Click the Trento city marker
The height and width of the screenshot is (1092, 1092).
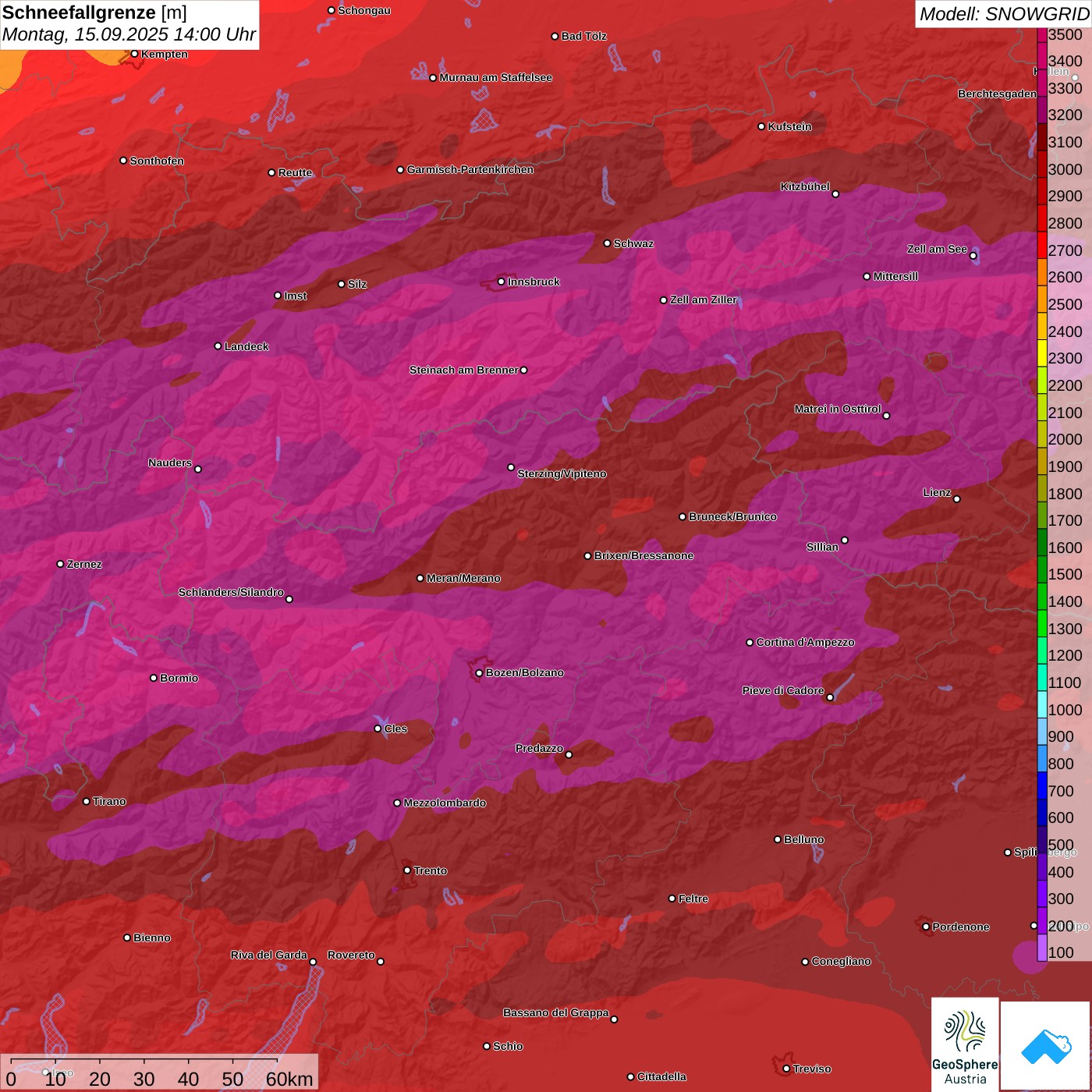tap(407, 870)
